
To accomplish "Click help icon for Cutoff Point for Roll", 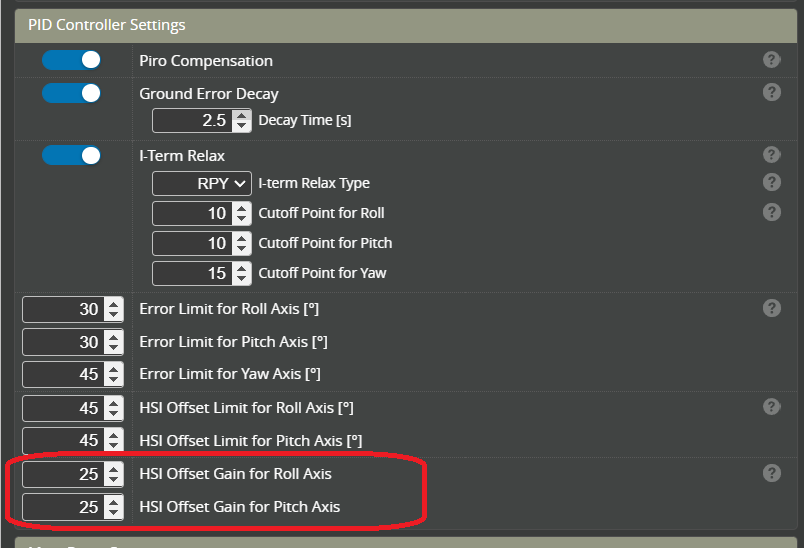I will coord(771,212).
